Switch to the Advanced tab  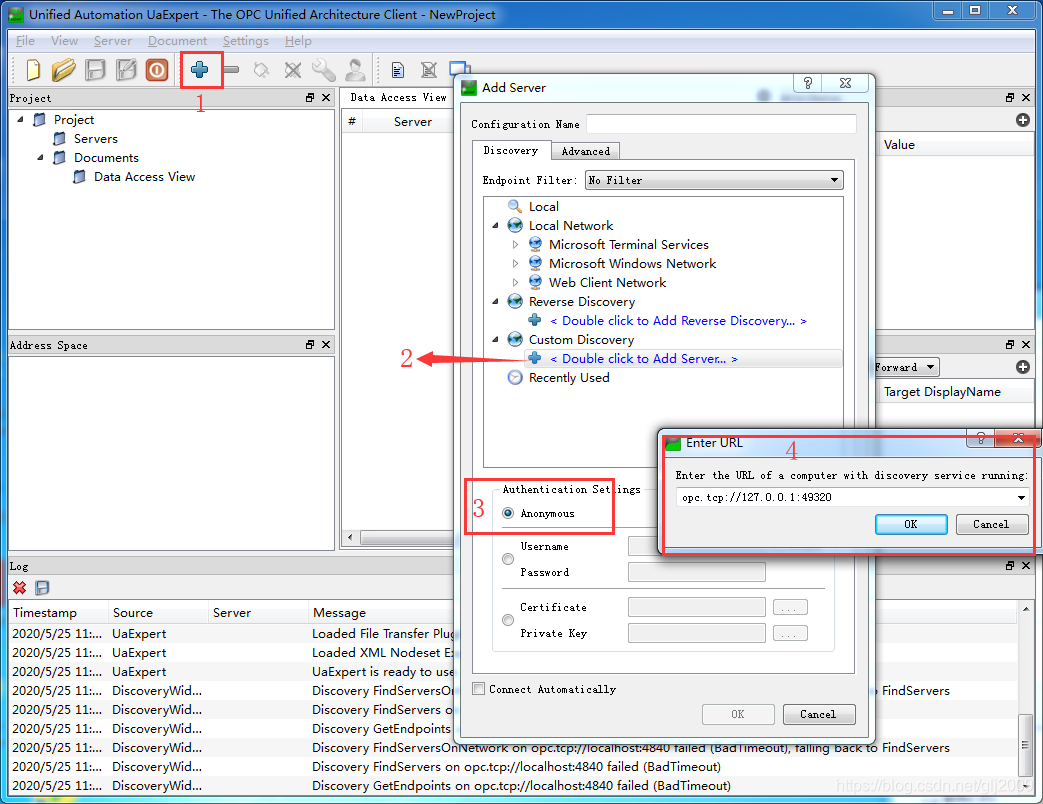[x=585, y=151]
